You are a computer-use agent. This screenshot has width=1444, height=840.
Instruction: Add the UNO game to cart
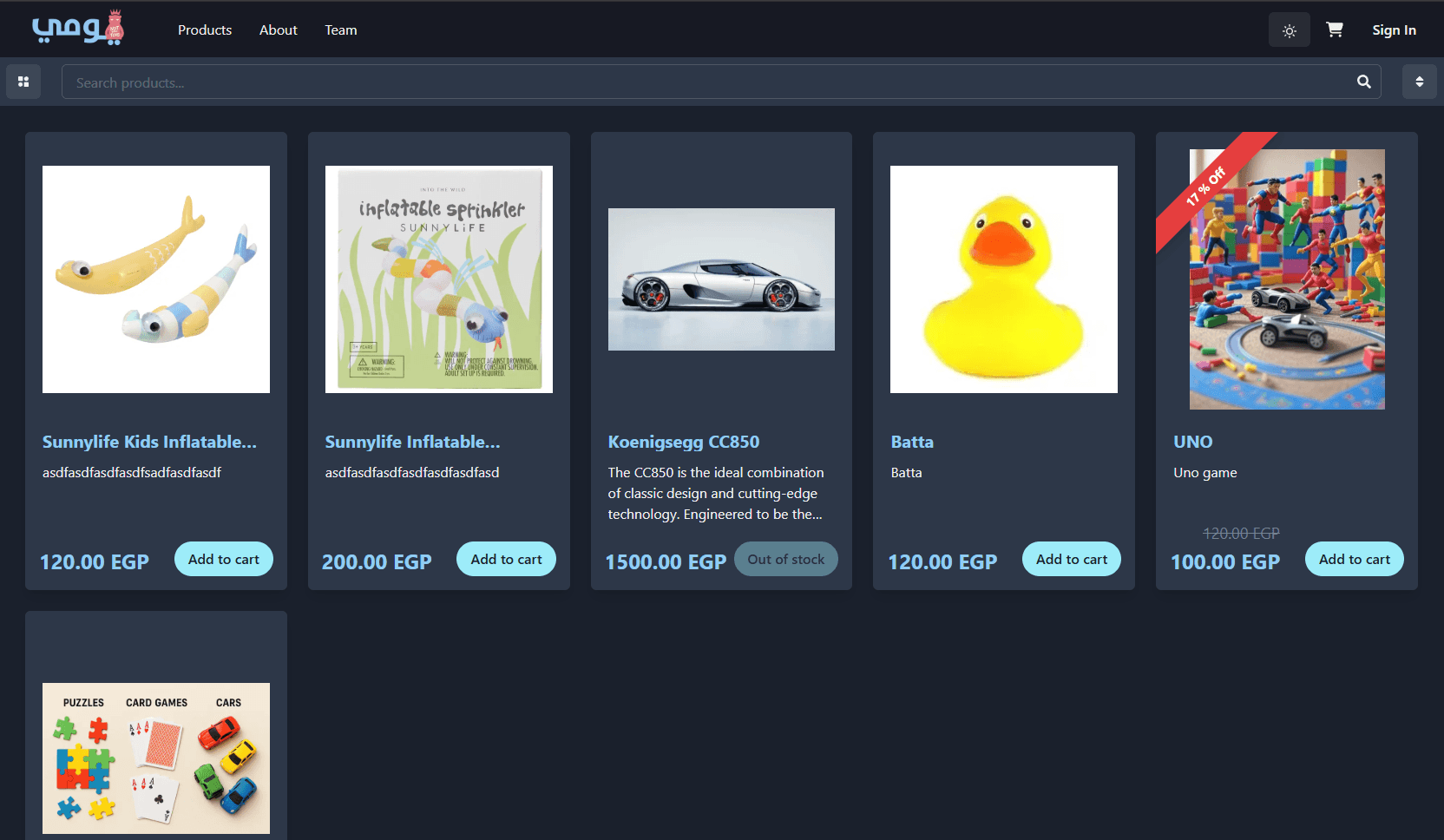[x=1354, y=559]
